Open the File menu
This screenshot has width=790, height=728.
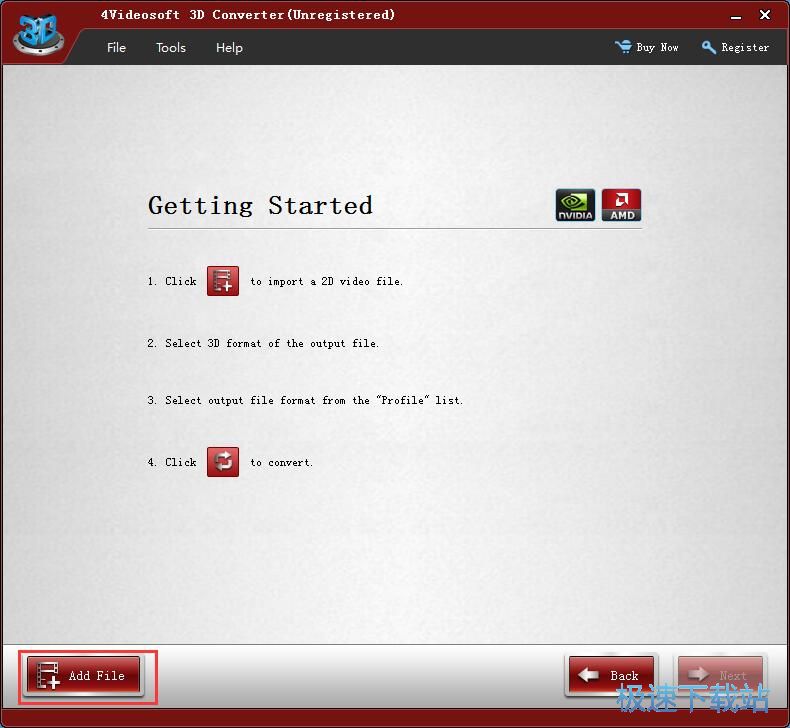click(x=116, y=47)
